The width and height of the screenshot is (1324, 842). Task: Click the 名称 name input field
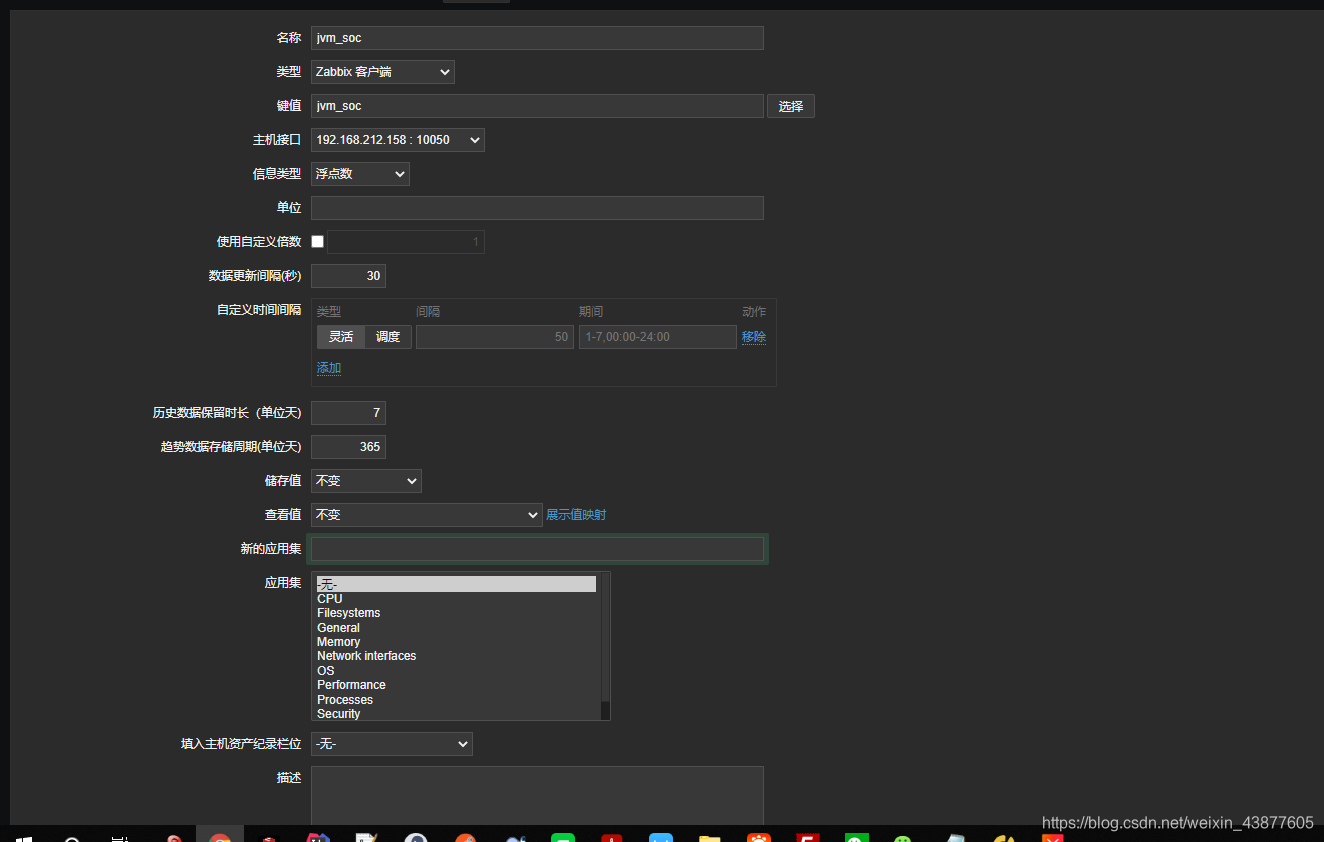pos(537,38)
